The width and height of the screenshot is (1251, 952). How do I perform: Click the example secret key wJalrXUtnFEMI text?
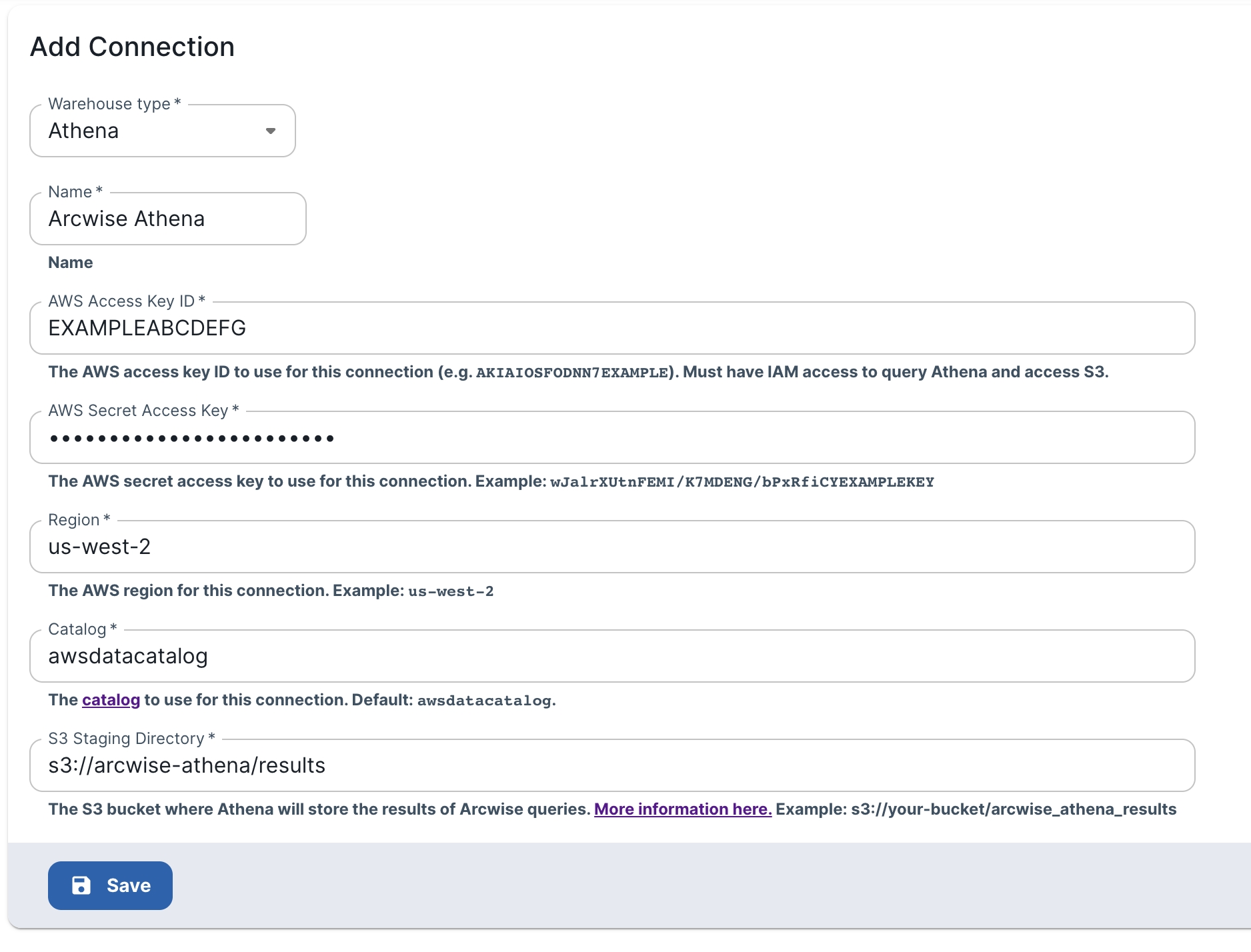tap(742, 482)
